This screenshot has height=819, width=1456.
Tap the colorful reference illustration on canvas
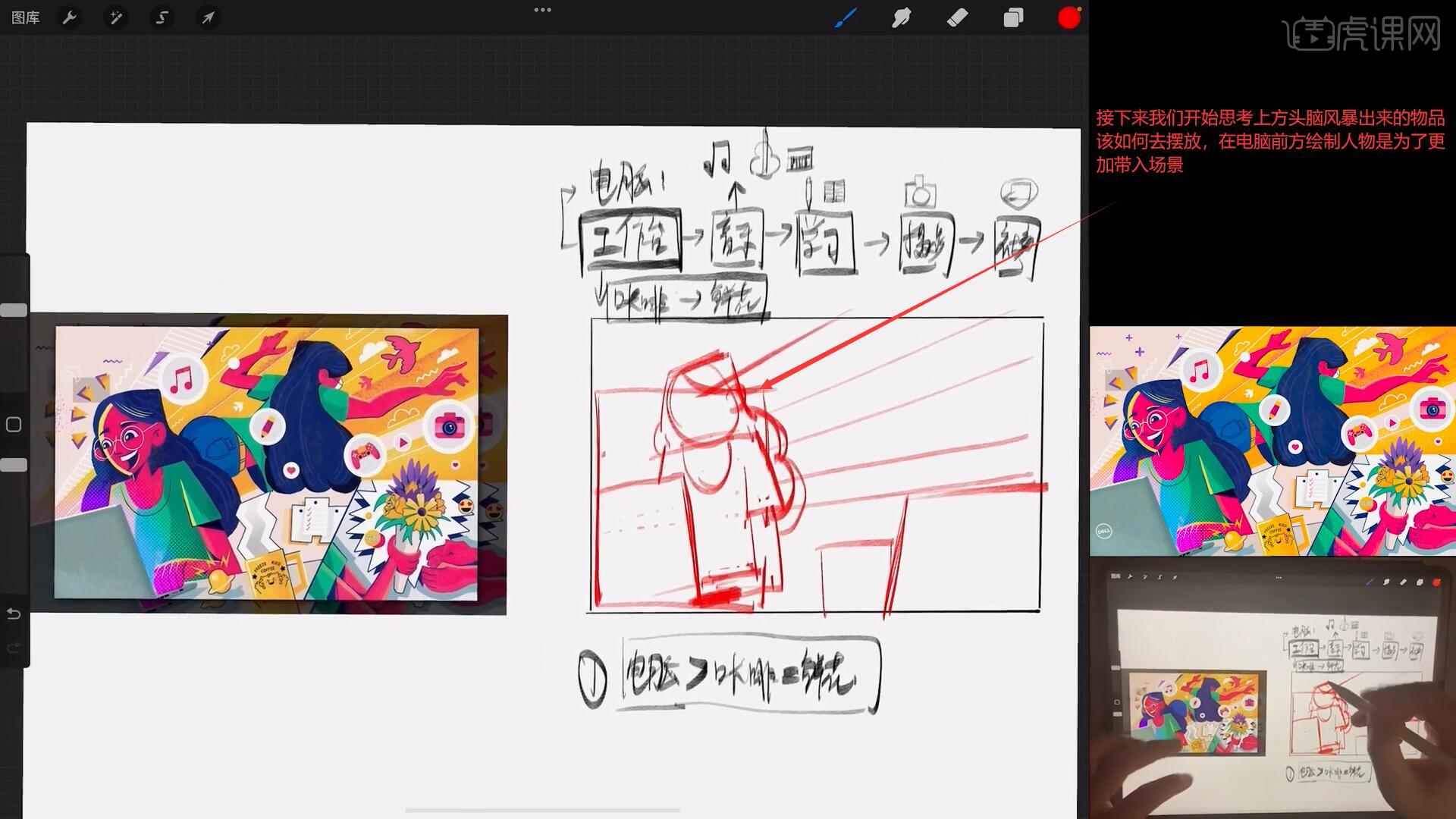(x=267, y=463)
